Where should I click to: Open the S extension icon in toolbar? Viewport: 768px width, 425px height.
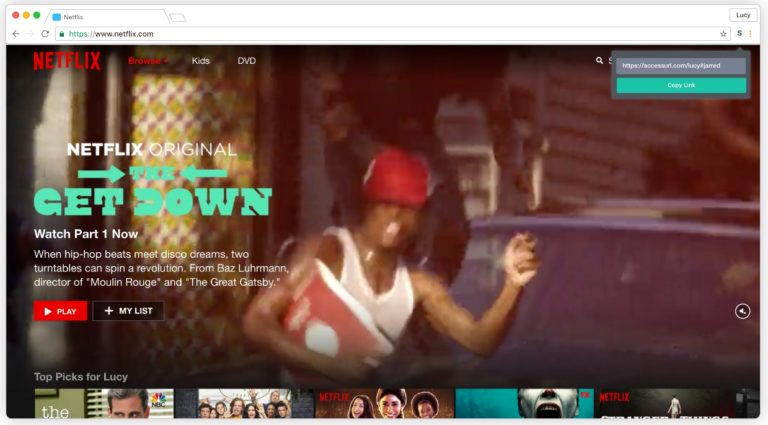(739, 33)
